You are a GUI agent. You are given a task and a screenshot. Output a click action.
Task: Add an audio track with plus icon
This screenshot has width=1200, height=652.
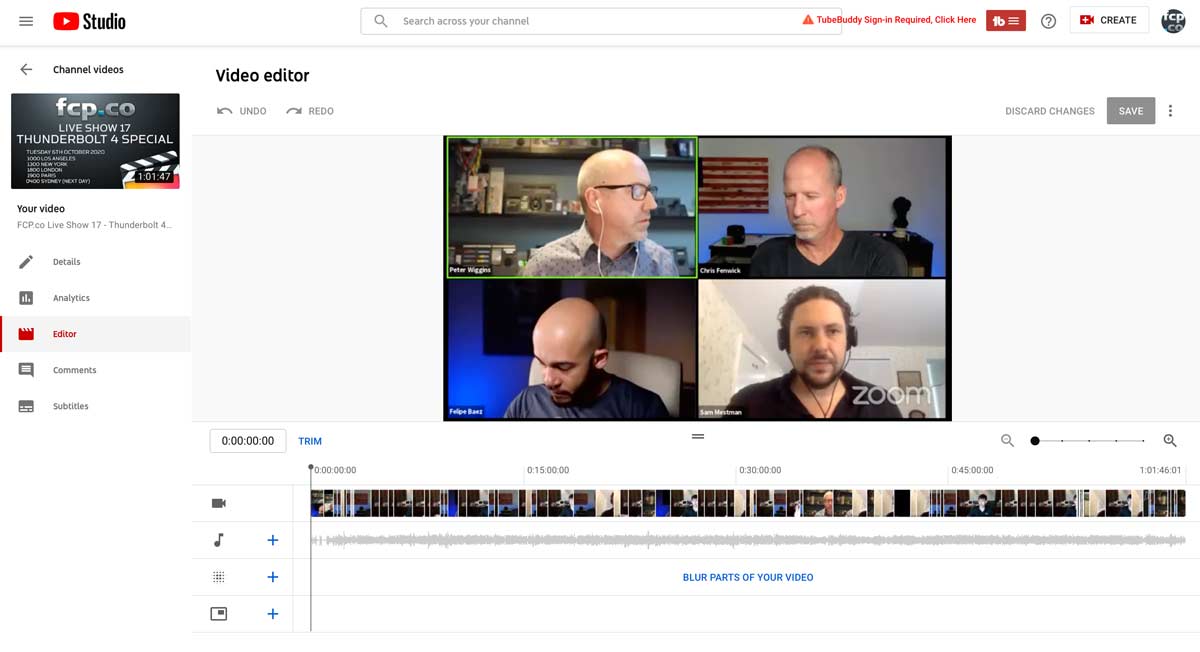[x=272, y=541]
